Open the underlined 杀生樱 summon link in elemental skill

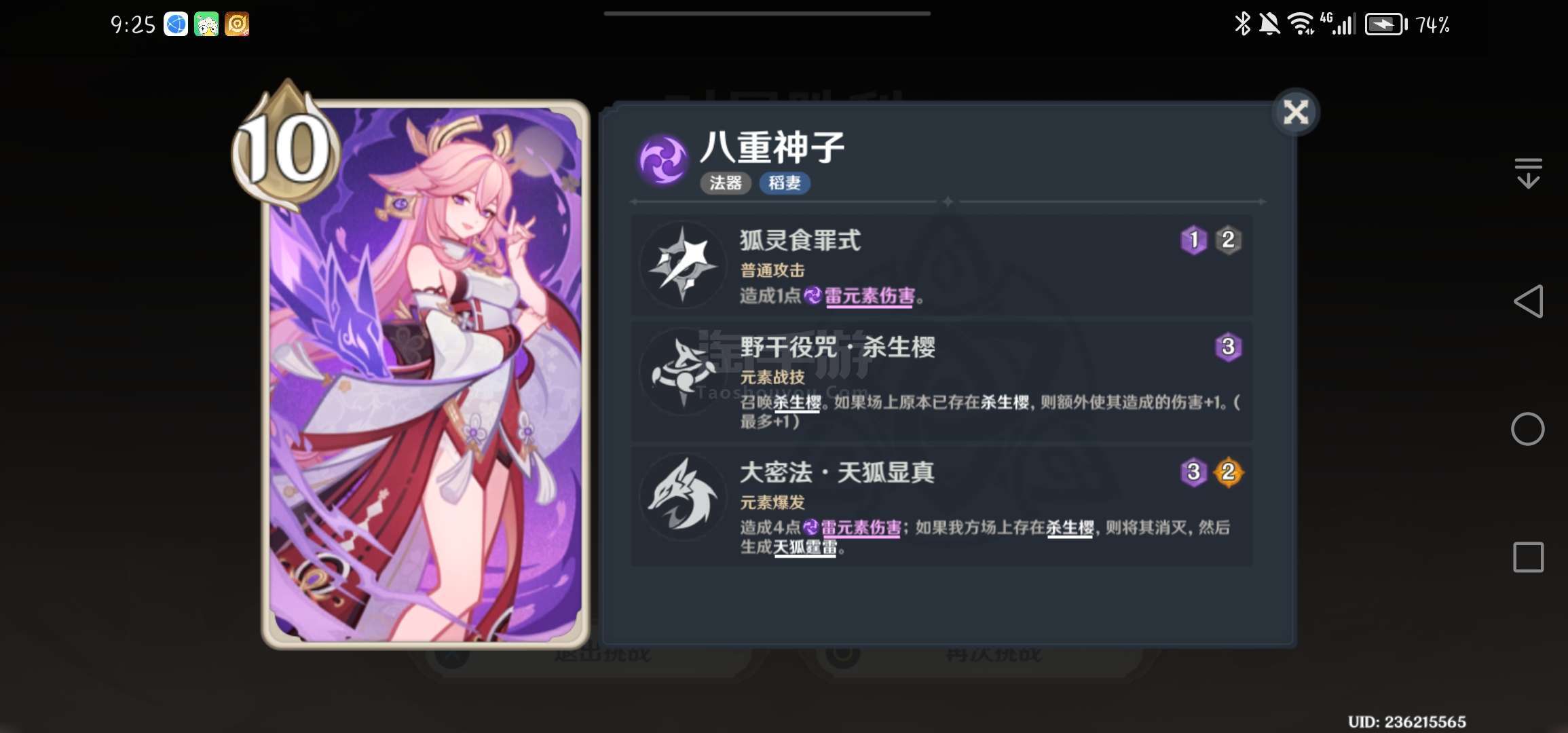coord(797,402)
